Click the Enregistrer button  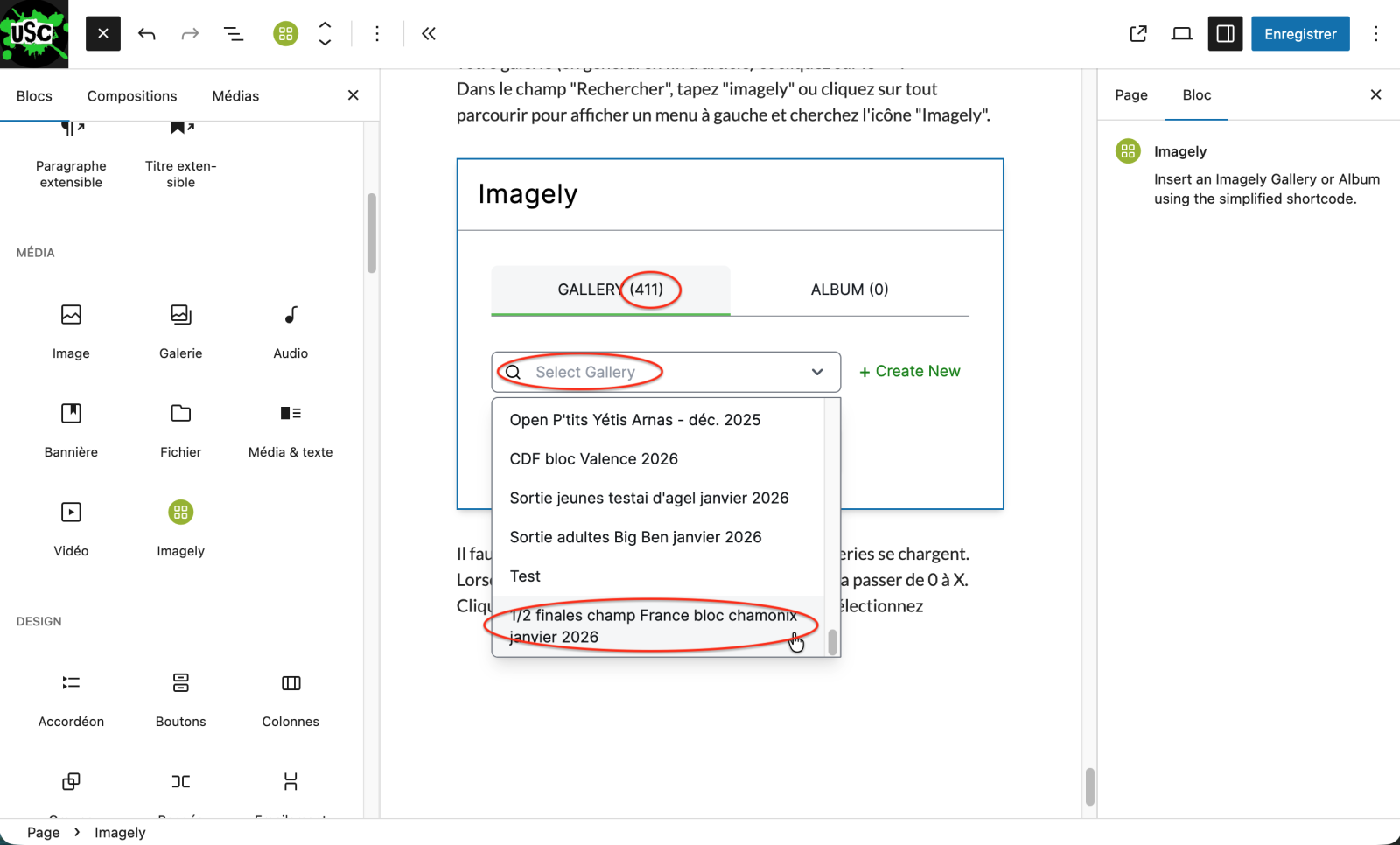[x=1300, y=34]
